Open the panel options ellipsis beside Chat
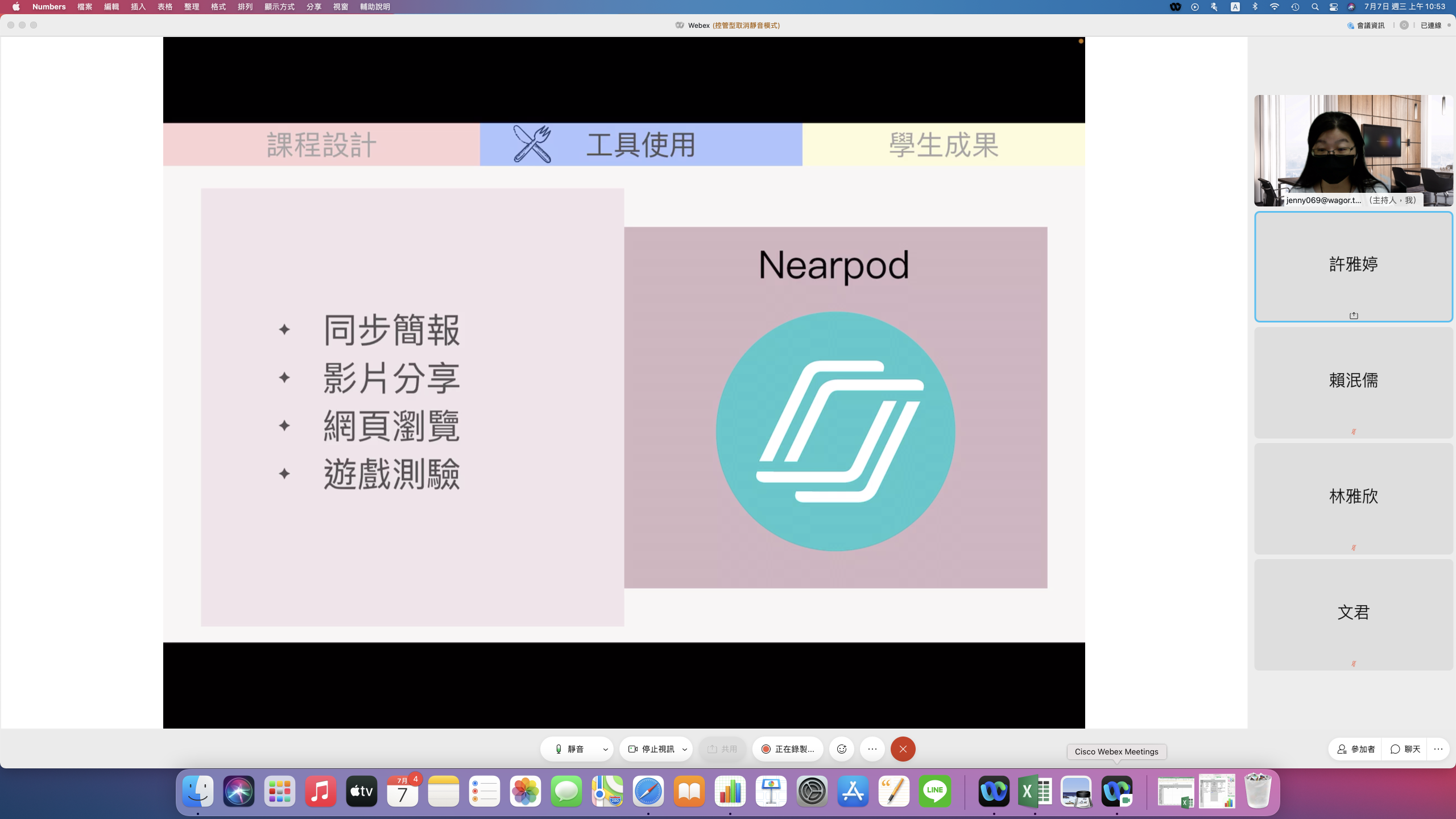1456x819 pixels. click(x=1438, y=749)
